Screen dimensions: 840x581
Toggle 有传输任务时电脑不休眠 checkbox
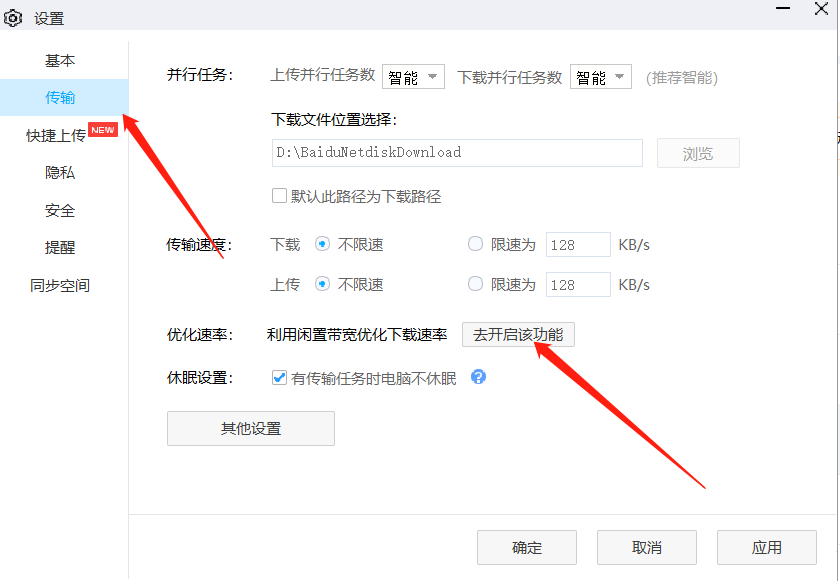pos(279,378)
